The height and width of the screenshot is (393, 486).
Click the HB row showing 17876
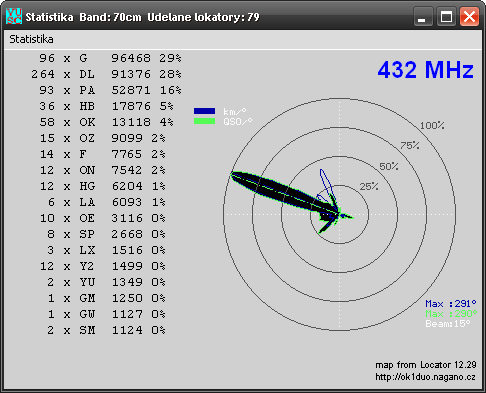coord(106,106)
